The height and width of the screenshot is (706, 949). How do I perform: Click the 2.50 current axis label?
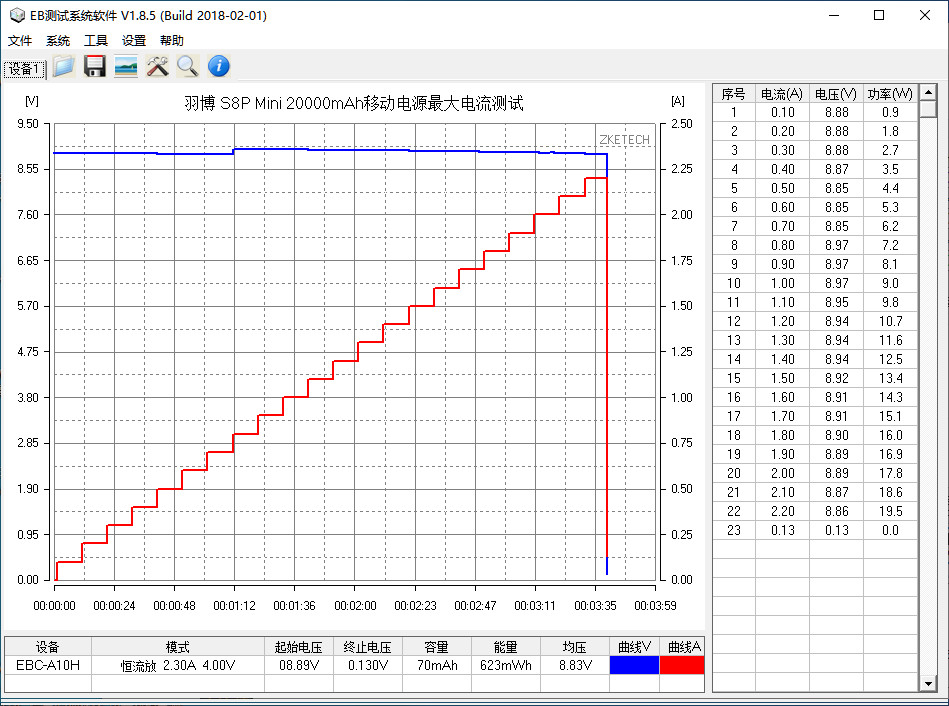681,124
